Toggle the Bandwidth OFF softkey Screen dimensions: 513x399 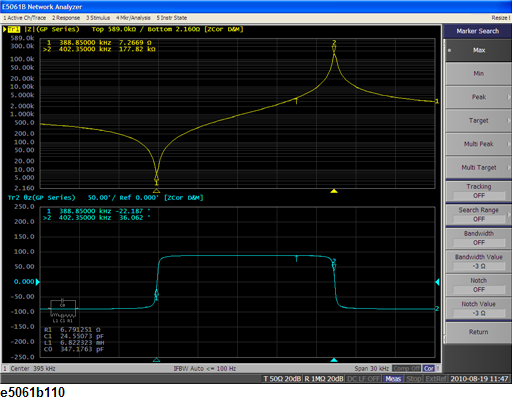479,238
